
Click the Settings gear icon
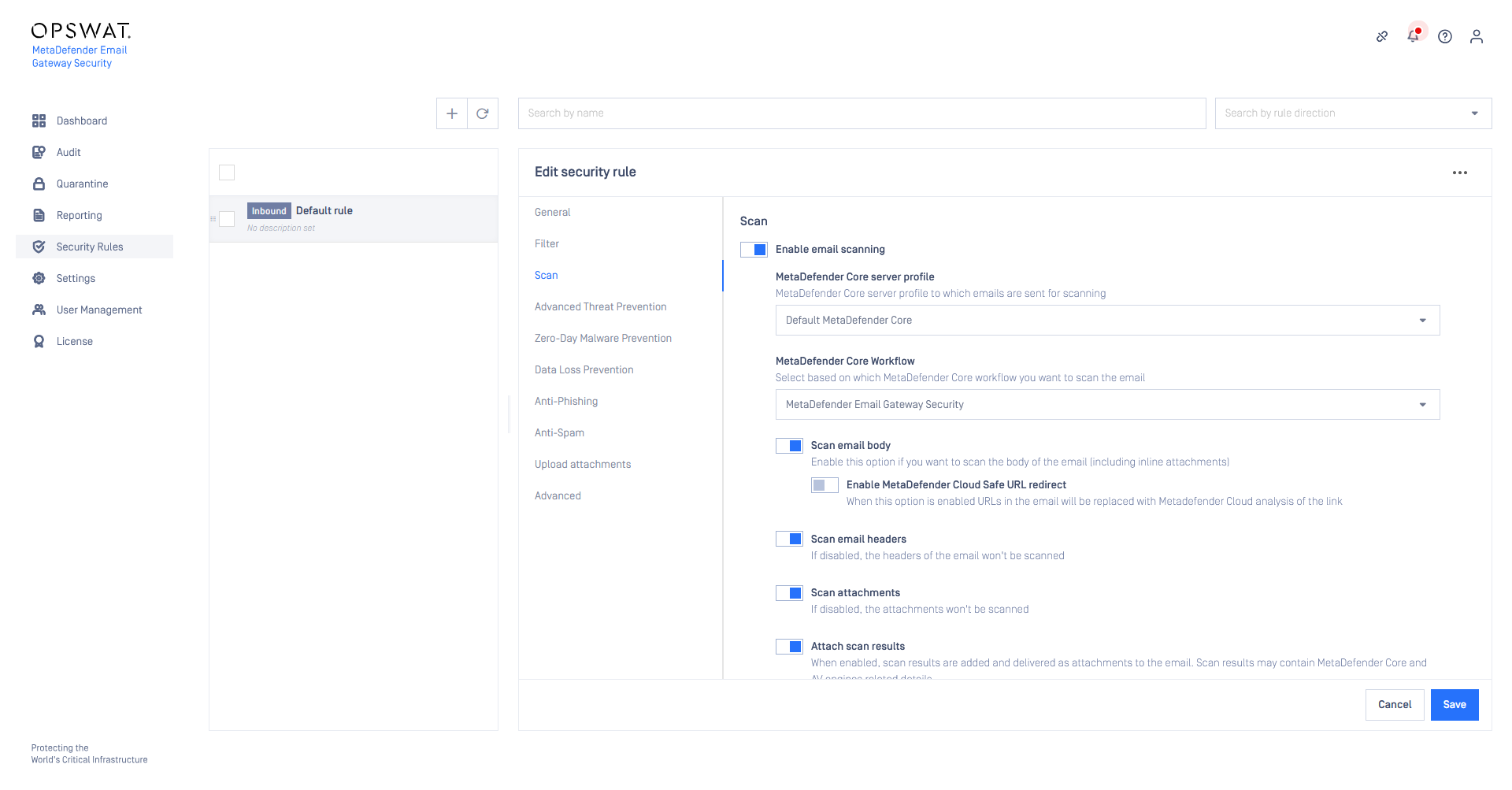[x=39, y=278]
